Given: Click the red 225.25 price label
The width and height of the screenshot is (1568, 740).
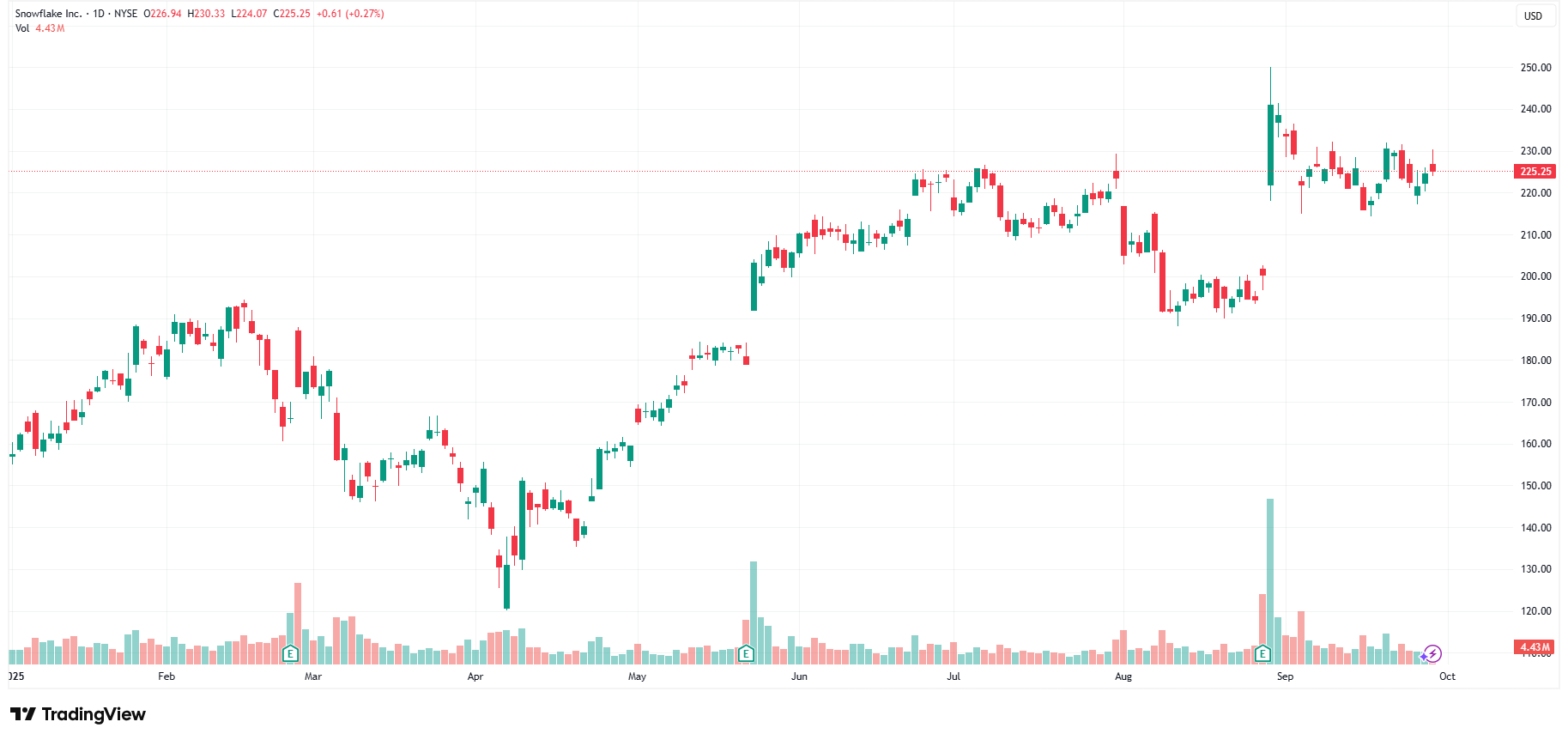Looking at the screenshot, I should point(1535,172).
